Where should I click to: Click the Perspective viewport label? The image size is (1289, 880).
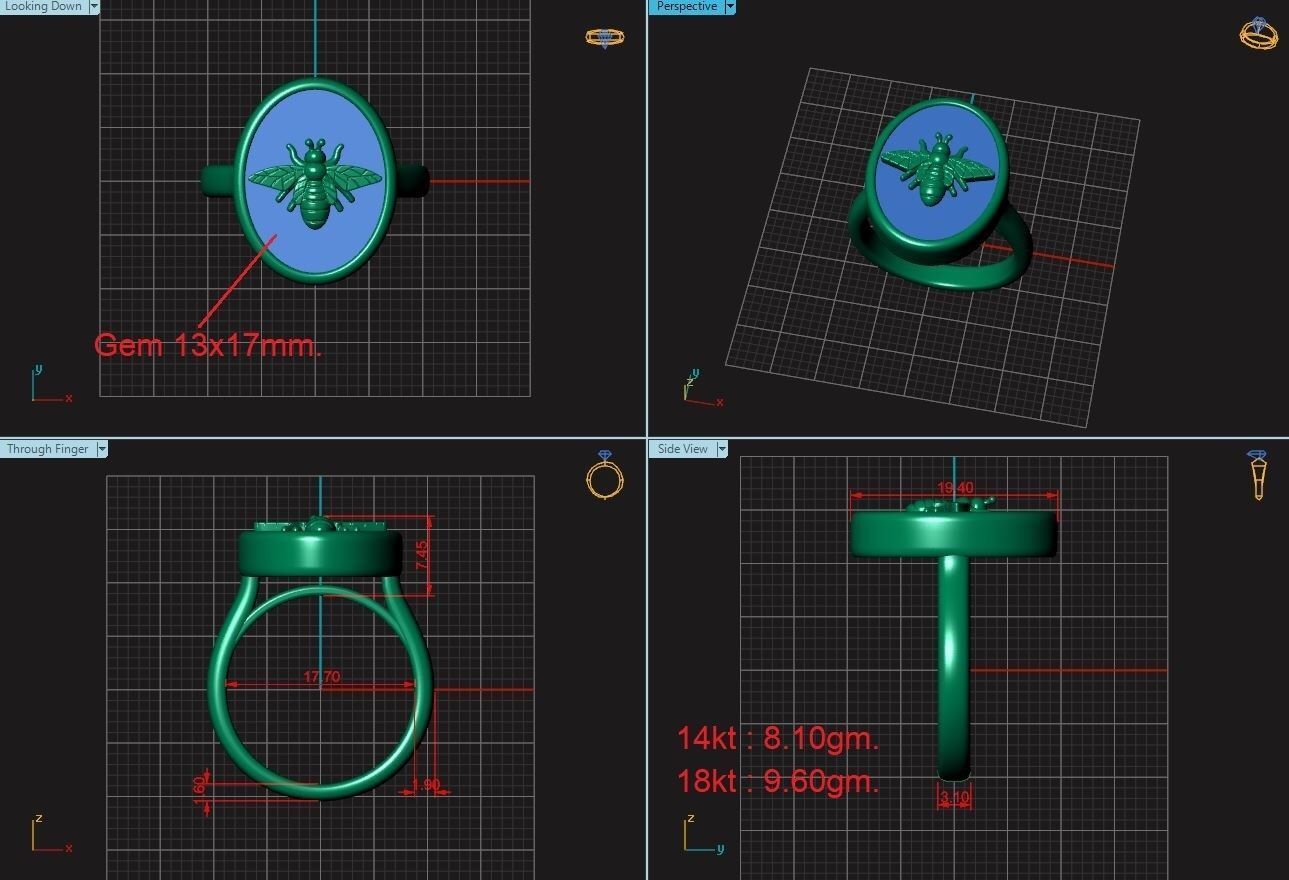(686, 6)
